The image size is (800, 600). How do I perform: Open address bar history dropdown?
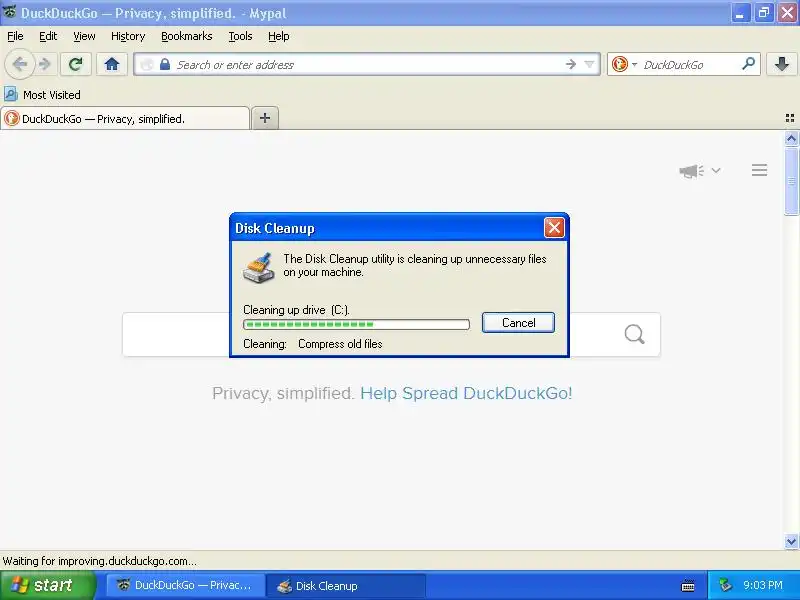[x=589, y=64]
